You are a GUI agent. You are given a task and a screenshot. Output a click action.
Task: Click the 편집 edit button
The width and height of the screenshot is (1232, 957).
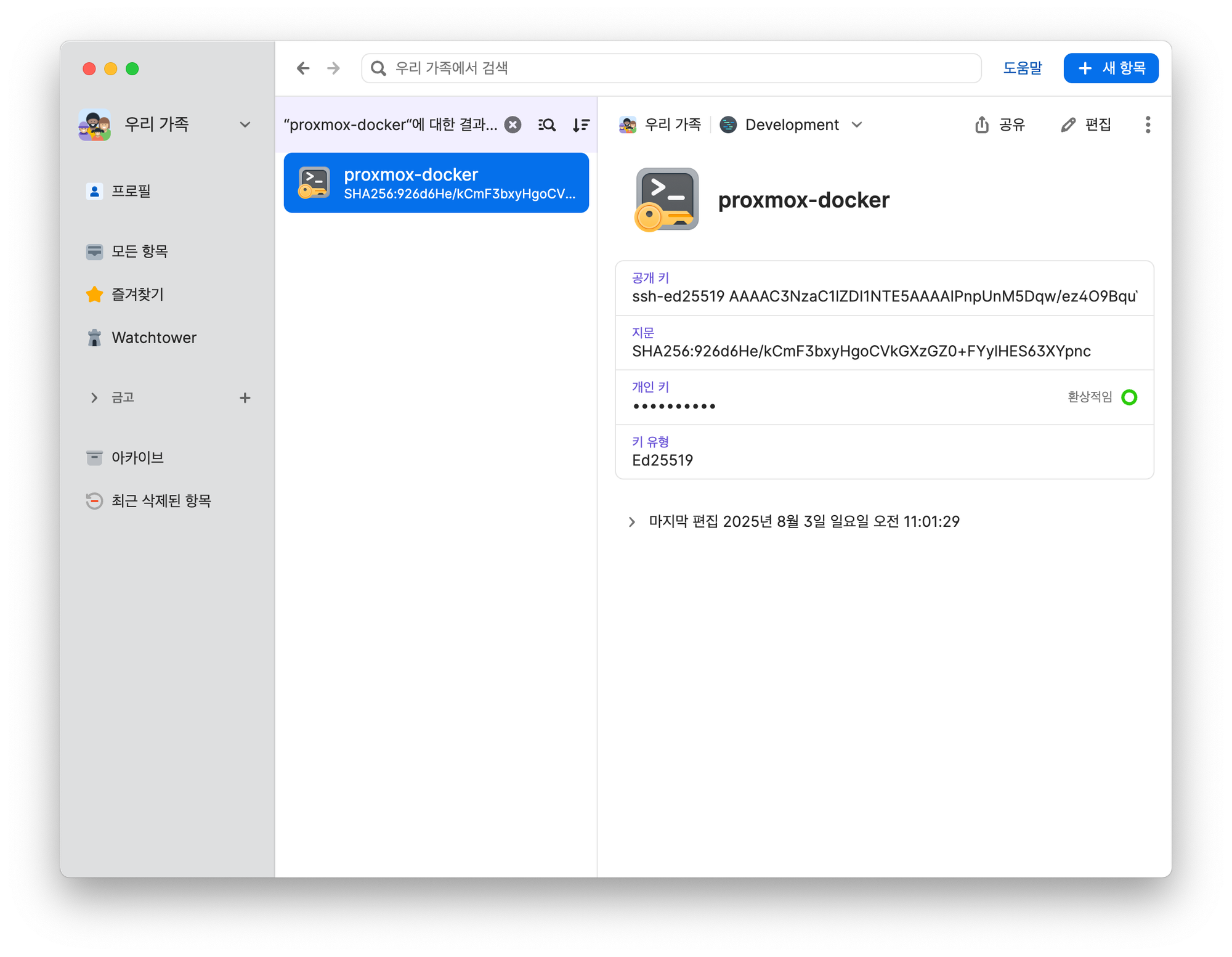1086,125
